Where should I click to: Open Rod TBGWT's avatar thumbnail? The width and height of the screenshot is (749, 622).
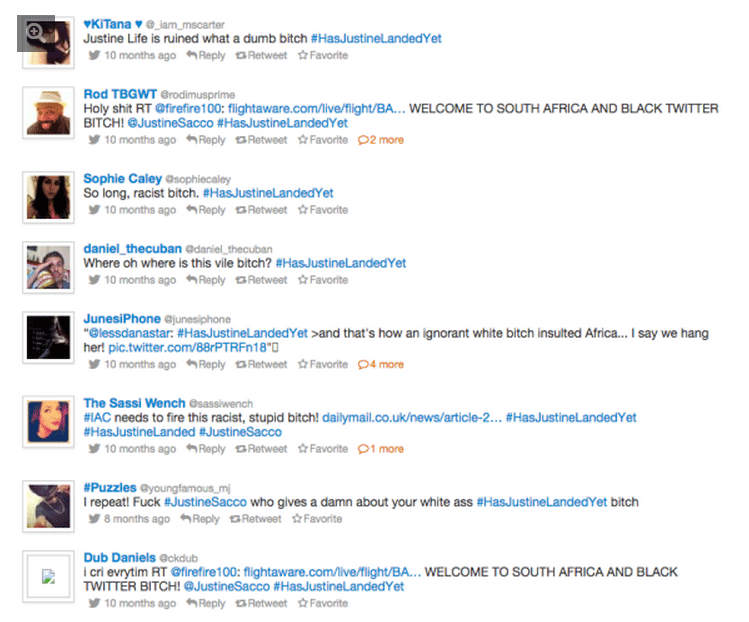[48, 113]
